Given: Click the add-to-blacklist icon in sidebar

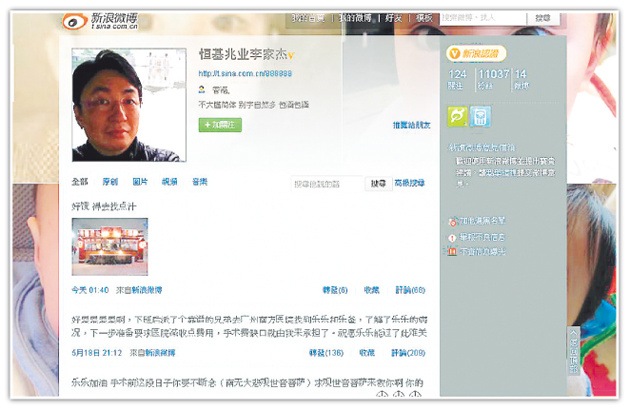Looking at the screenshot, I should (x=453, y=221).
